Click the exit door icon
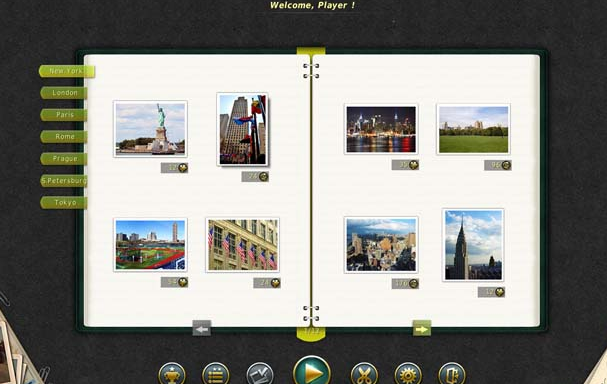Screen dimensions: 607x384 click(x=452, y=374)
